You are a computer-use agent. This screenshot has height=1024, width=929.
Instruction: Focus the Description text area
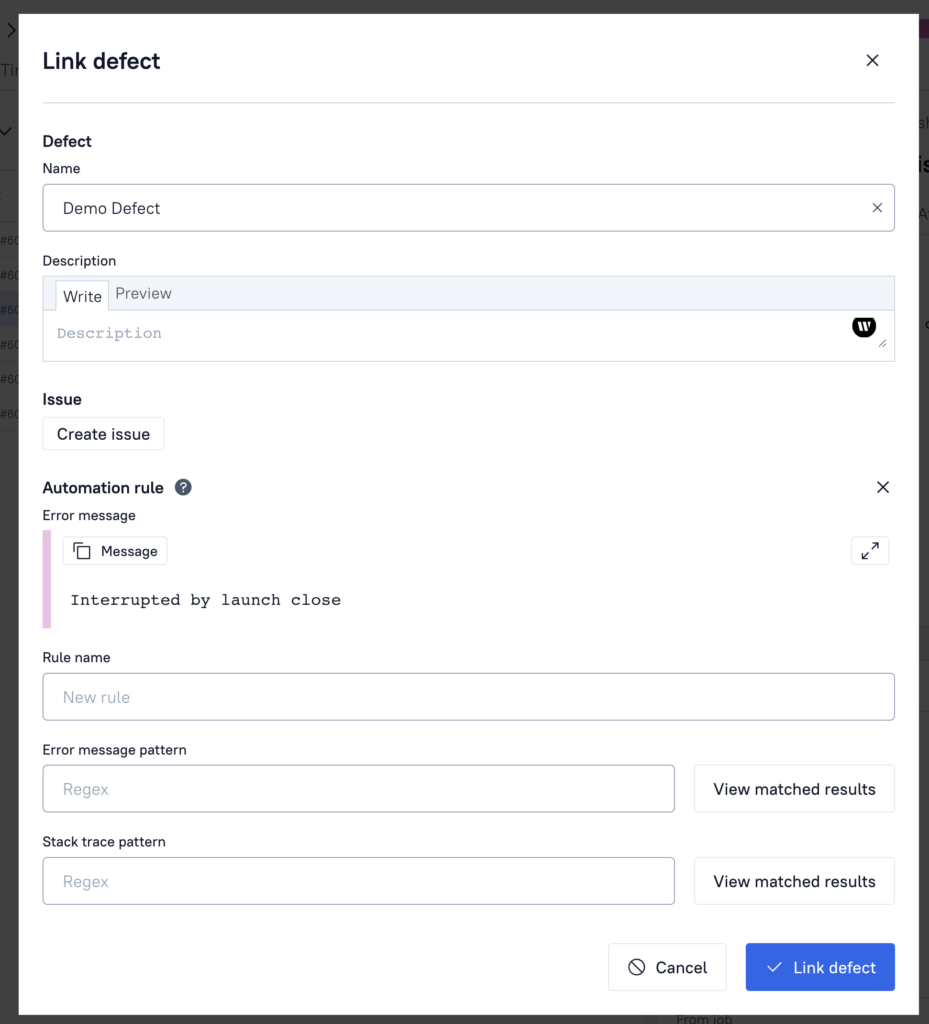tap(448, 334)
